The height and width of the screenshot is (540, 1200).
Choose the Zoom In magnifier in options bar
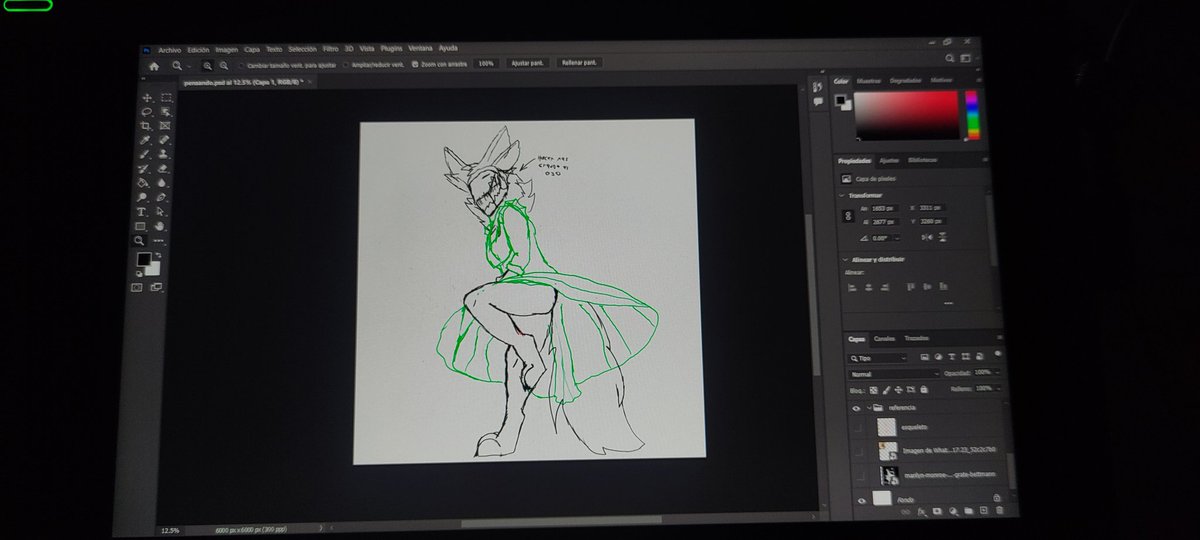pos(208,66)
